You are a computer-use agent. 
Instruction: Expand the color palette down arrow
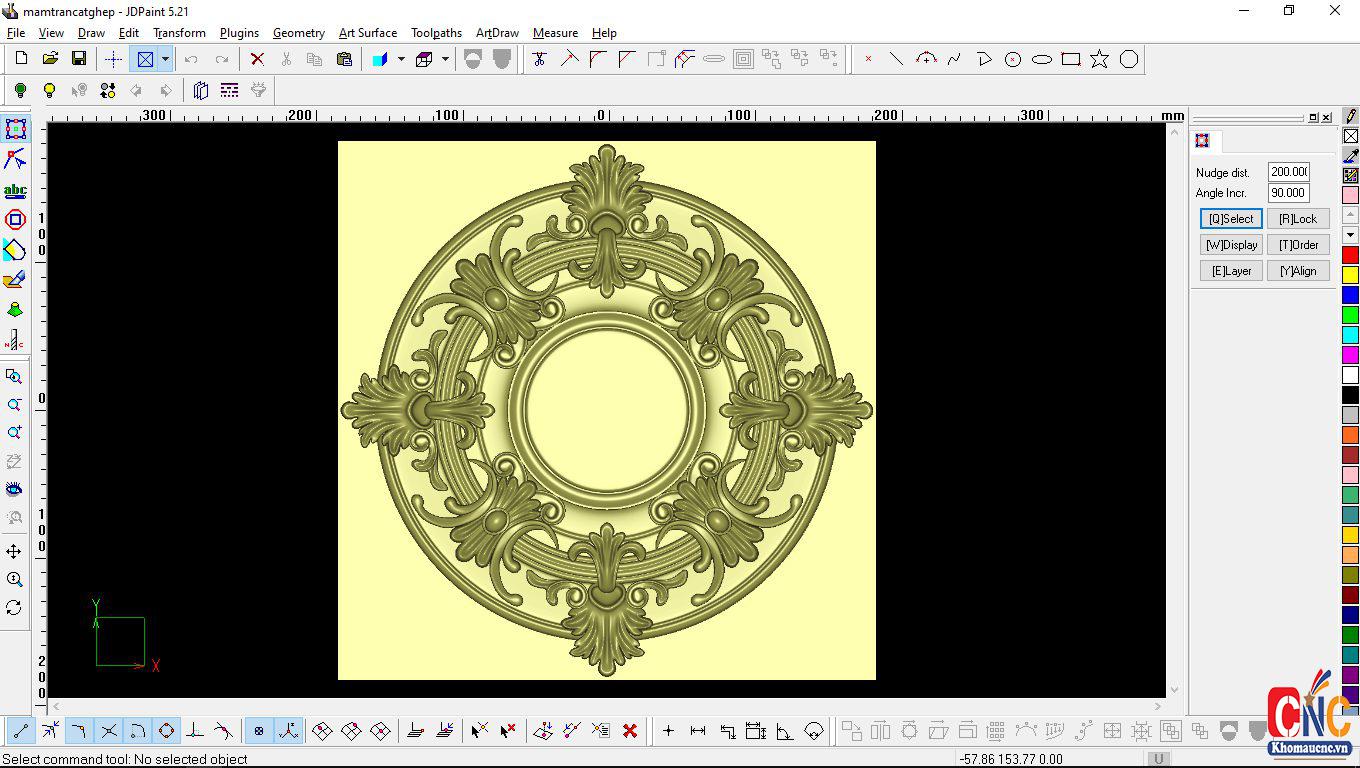[1350, 235]
